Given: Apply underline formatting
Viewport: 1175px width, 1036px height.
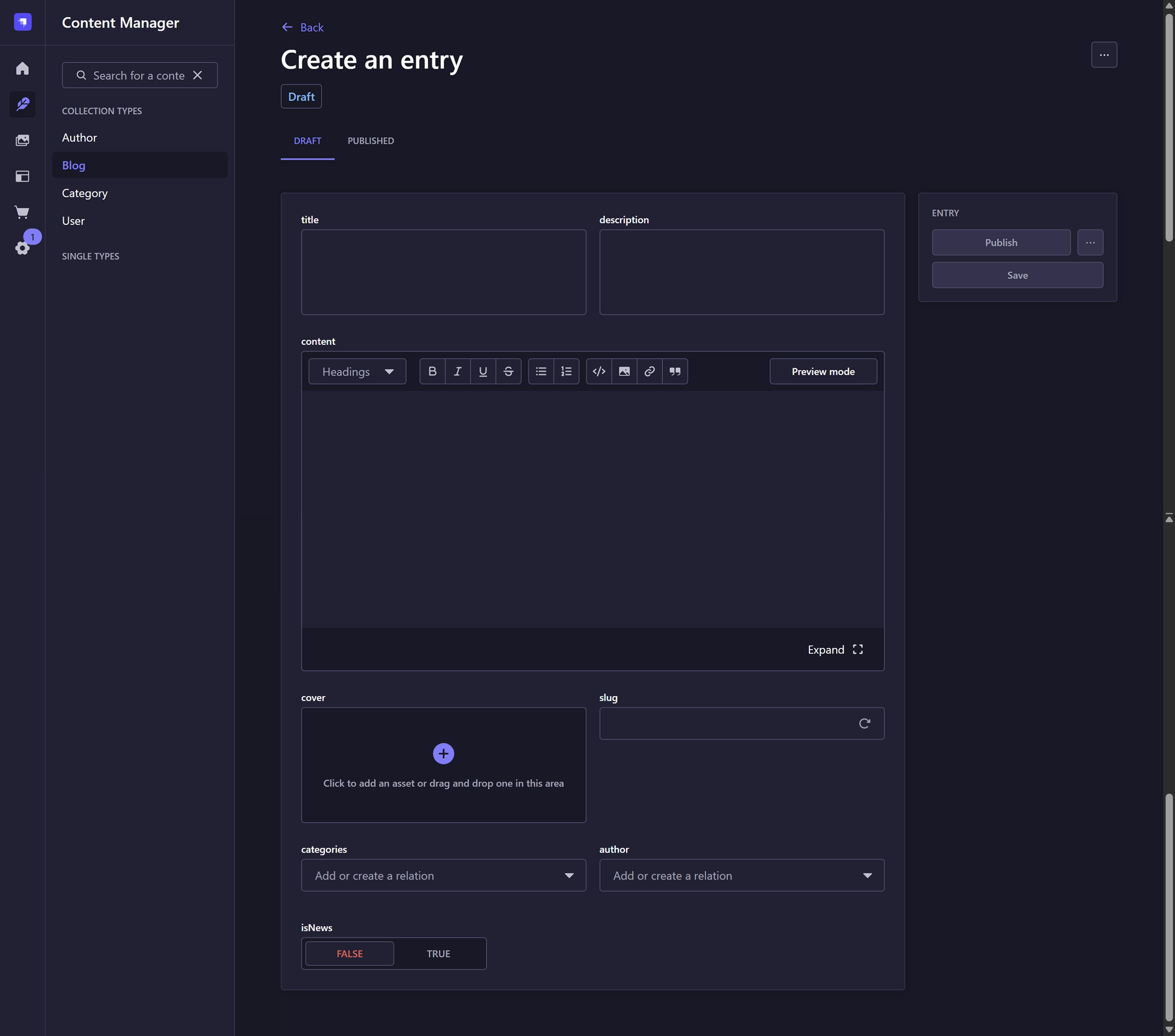Looking at the screenshot, I should [x=483, y=371].
